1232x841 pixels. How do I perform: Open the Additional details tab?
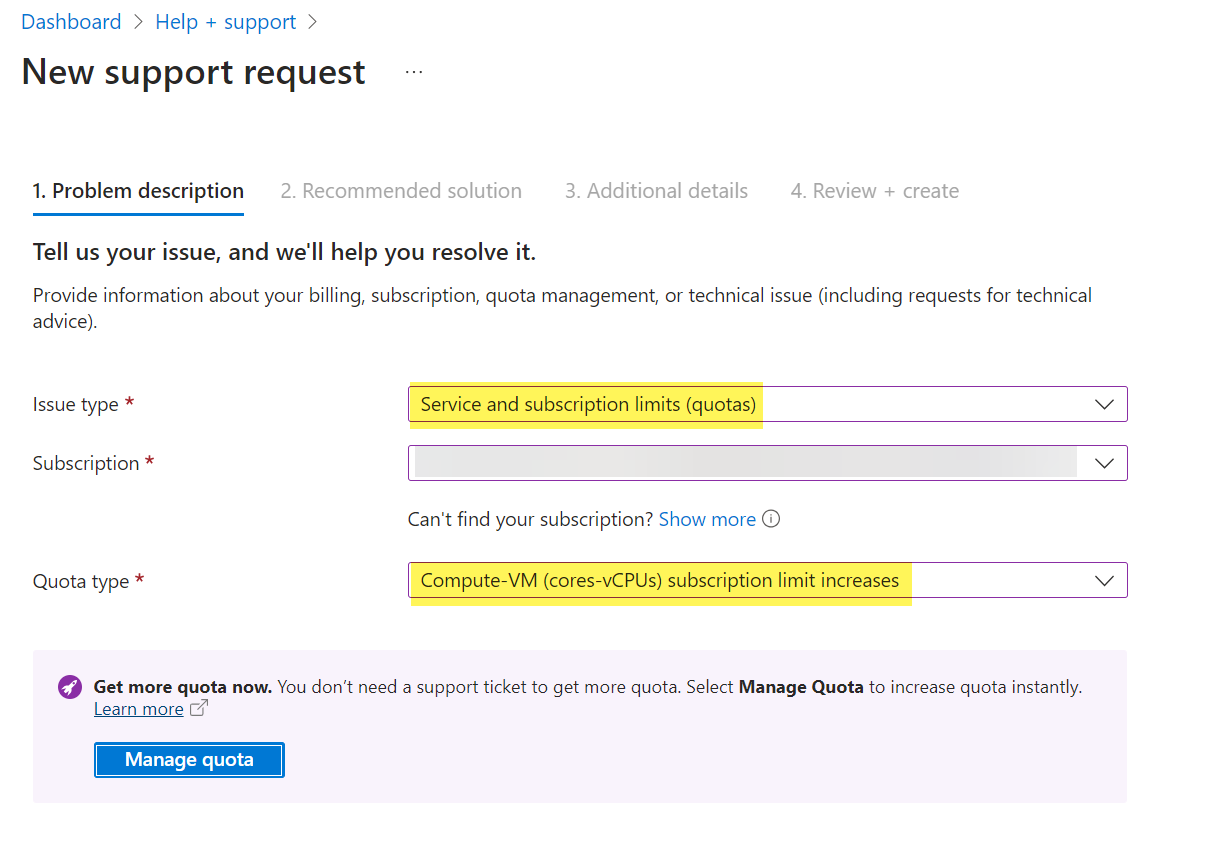[x=656, y=190]
